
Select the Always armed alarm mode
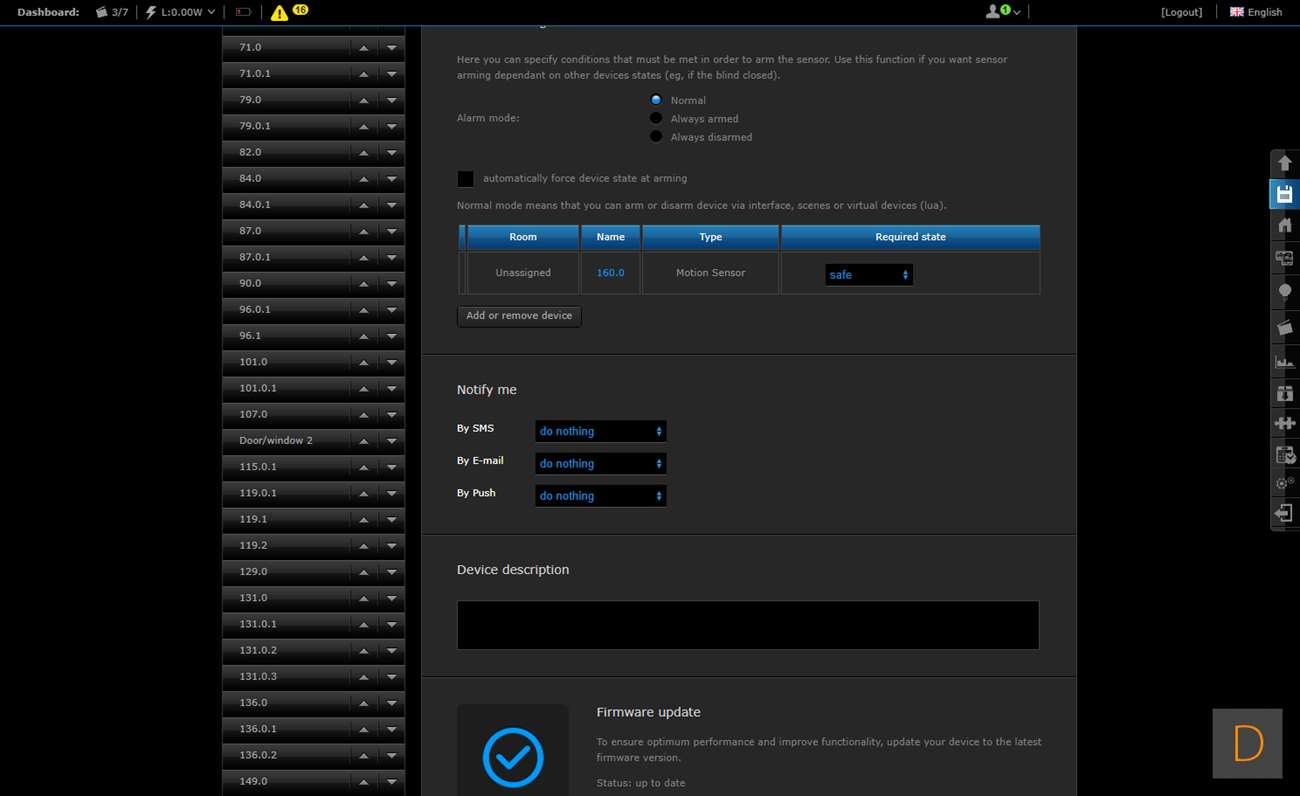656,119
